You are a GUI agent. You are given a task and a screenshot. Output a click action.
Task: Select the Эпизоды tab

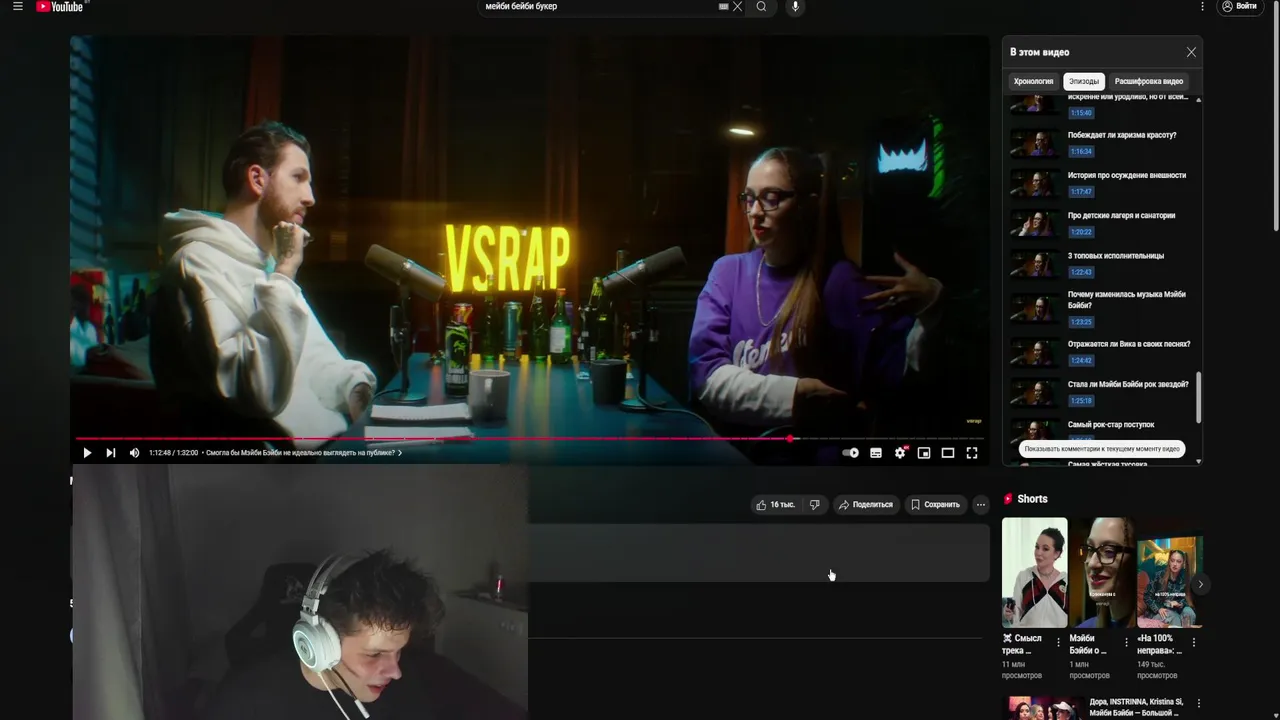[x=1084, y=81]
